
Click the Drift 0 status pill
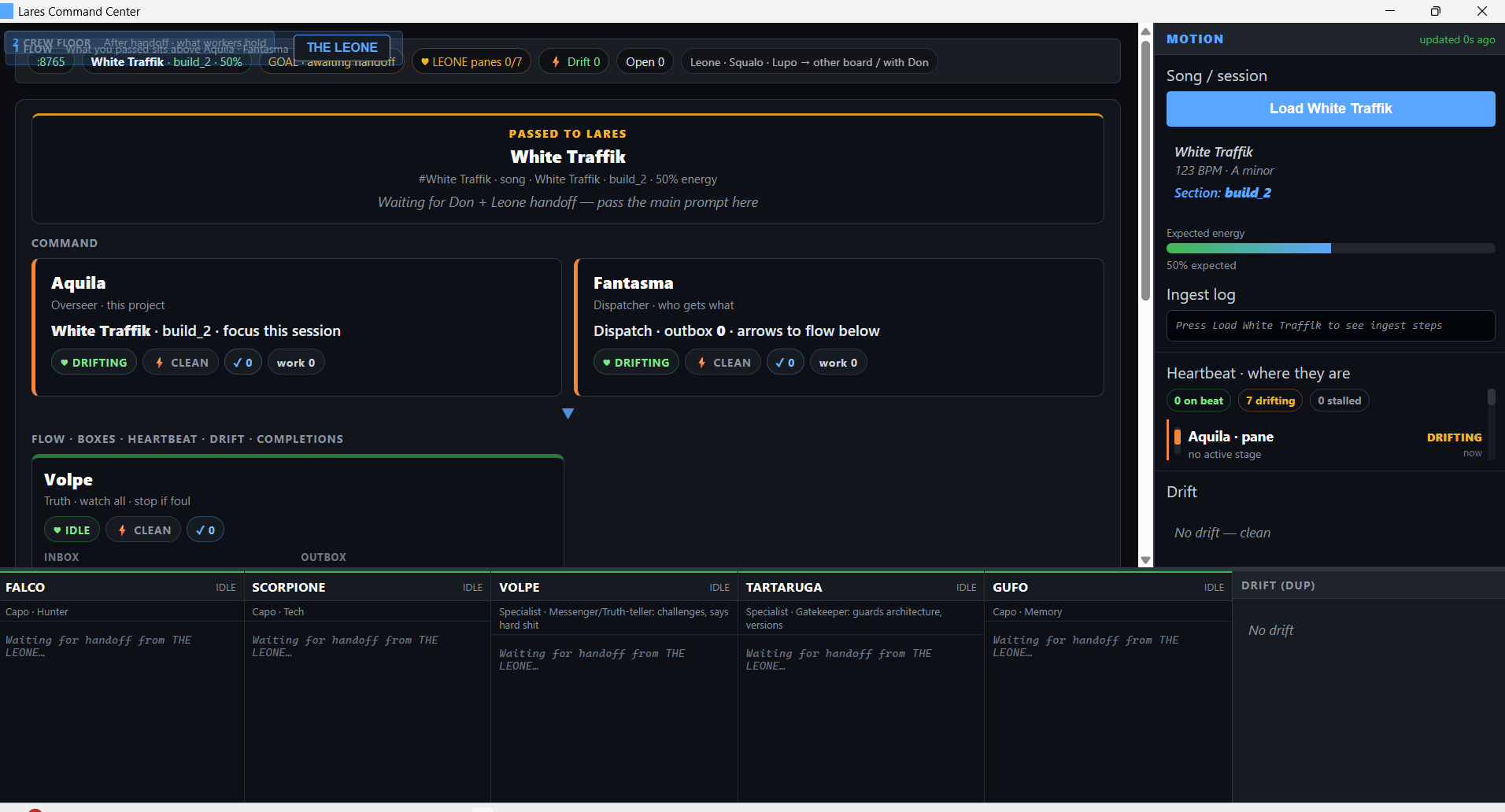pos(575,62)
